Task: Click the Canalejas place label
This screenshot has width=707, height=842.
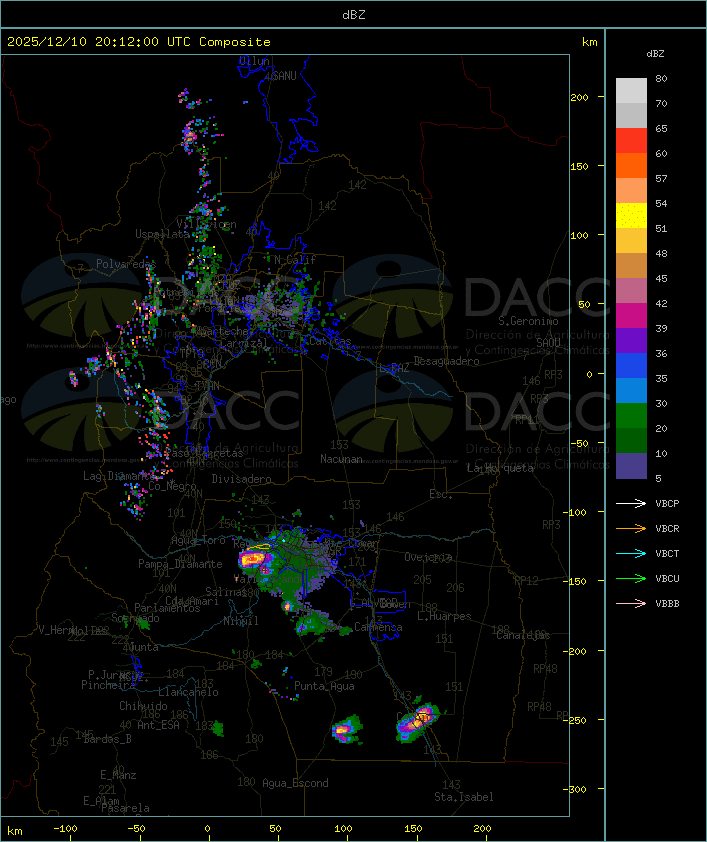Action: coord(523,635)
